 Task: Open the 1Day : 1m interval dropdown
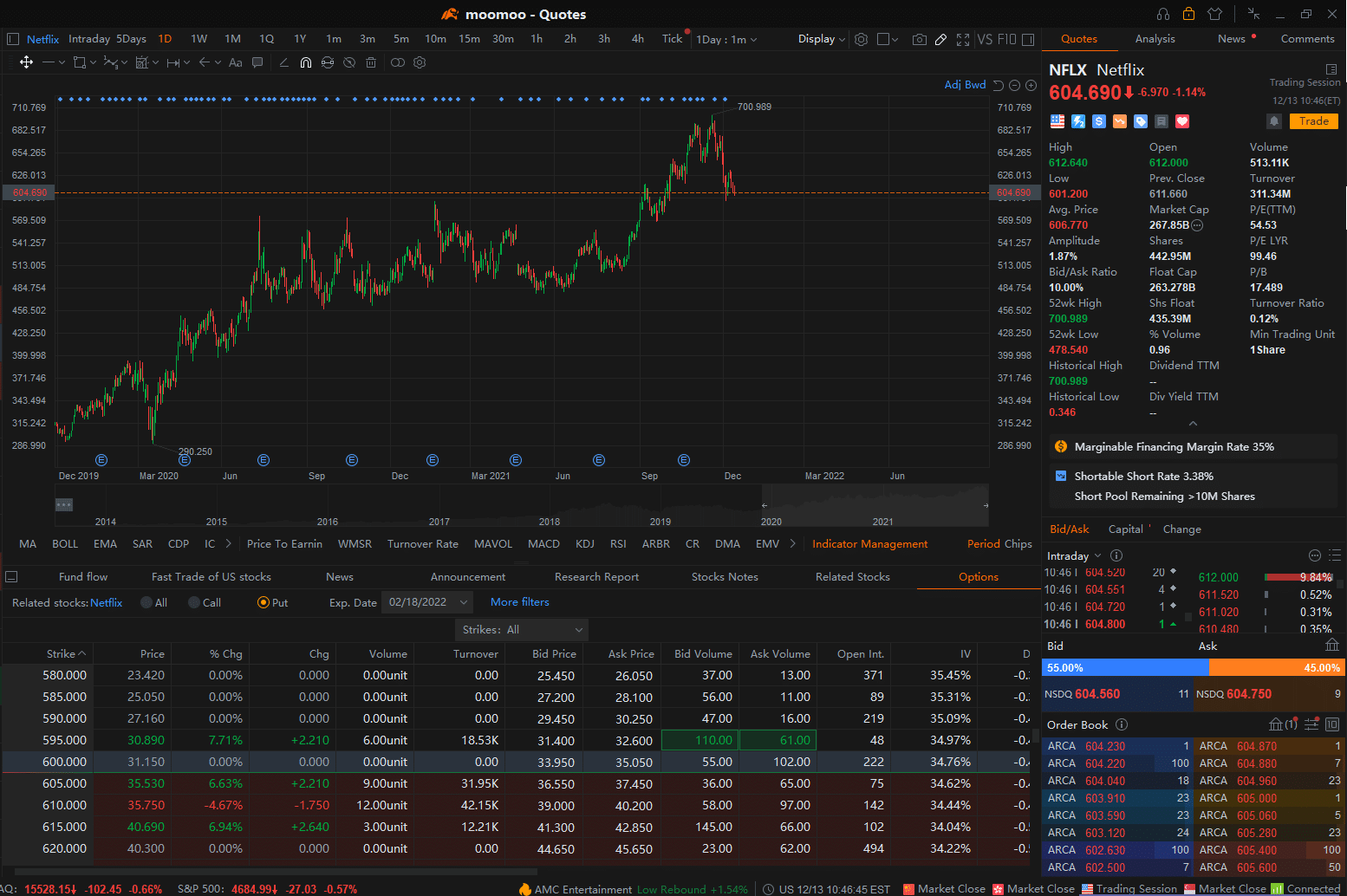coord(726,39)
